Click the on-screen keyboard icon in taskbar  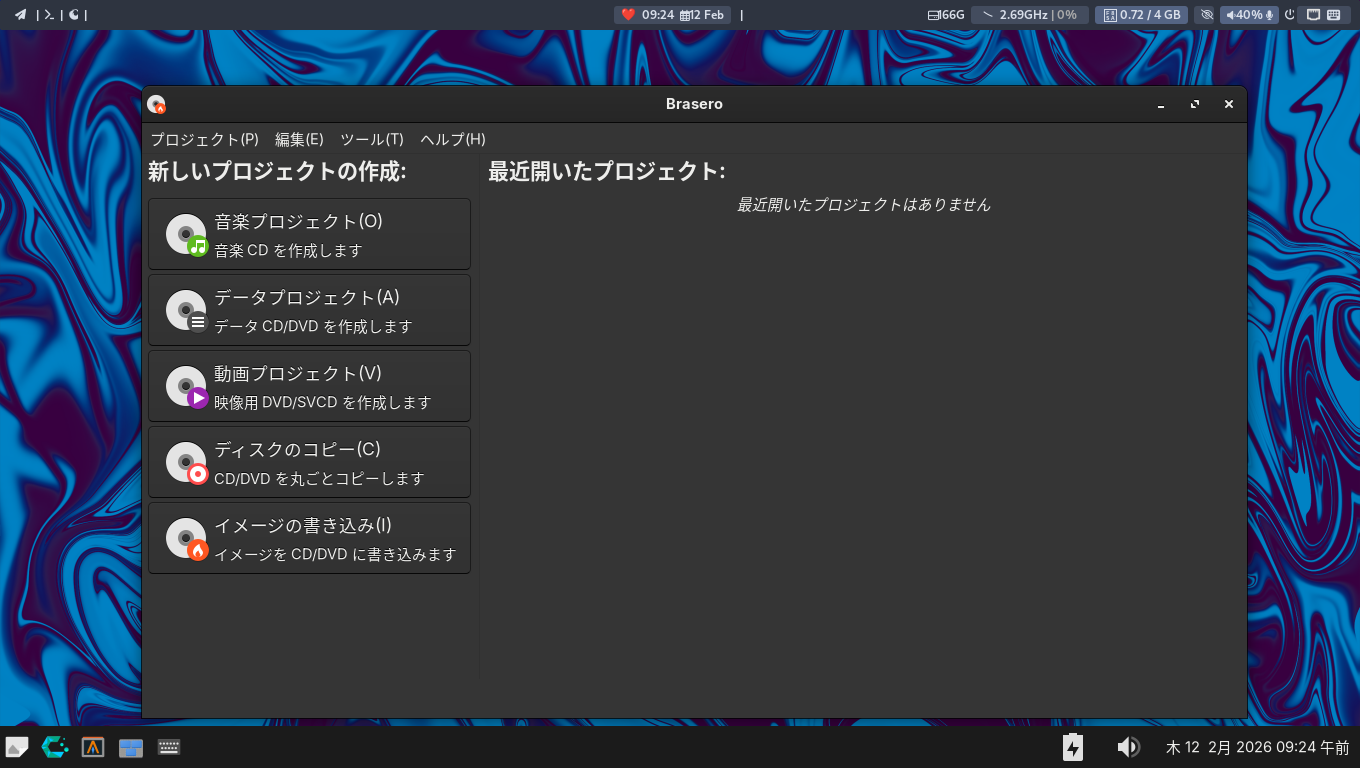coord(169,747)
